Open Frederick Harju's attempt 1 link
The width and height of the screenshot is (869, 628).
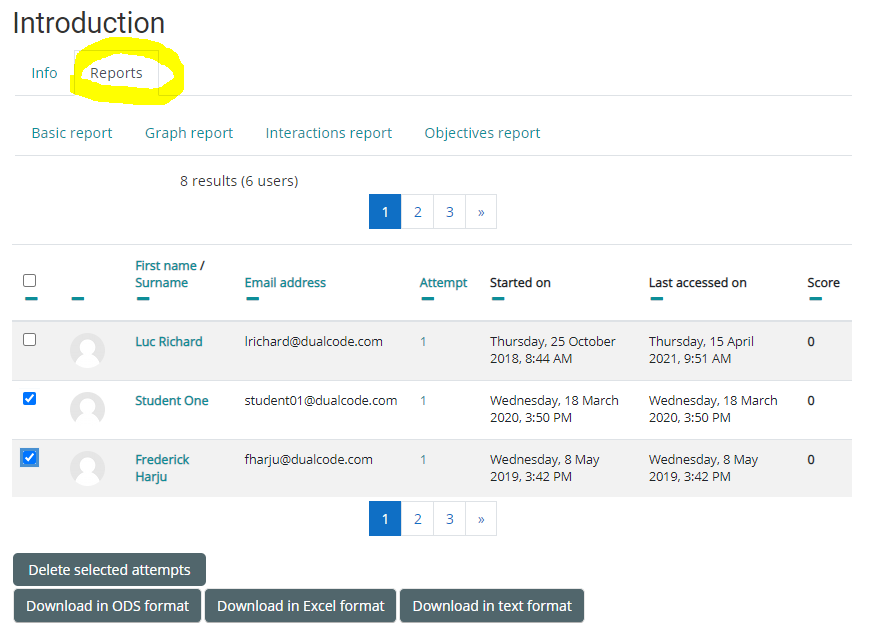pos(423,460)
